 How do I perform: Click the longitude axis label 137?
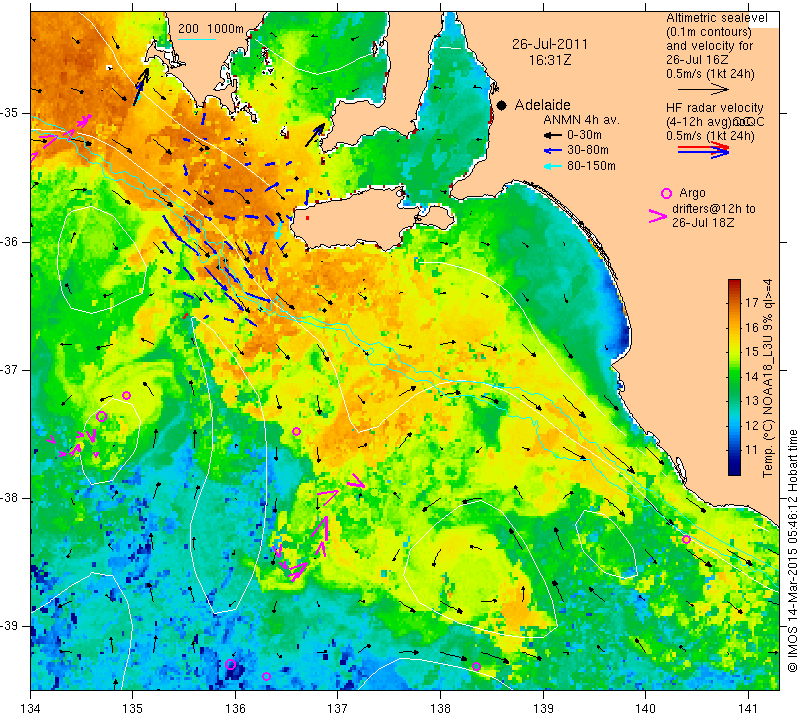point(337,709)
